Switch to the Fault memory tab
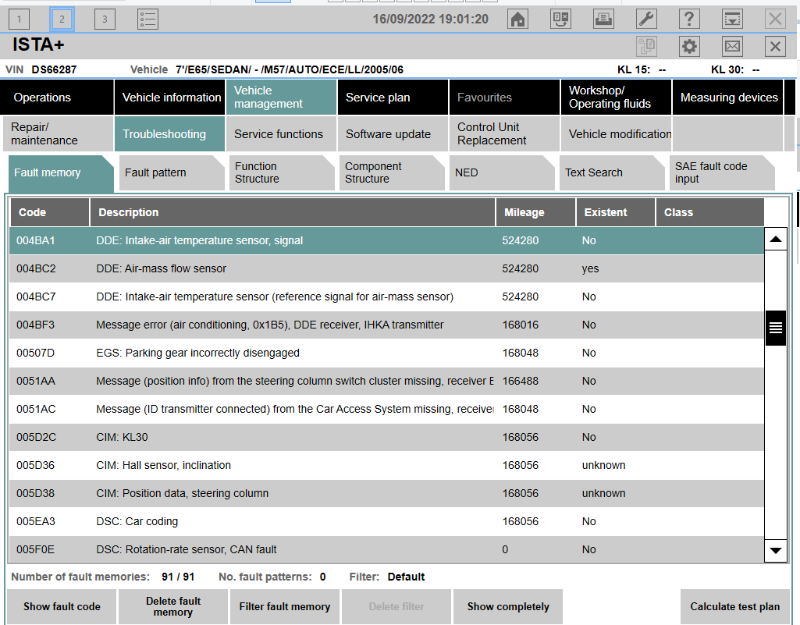Screen dimensions: 800x625 pos(61,173)
